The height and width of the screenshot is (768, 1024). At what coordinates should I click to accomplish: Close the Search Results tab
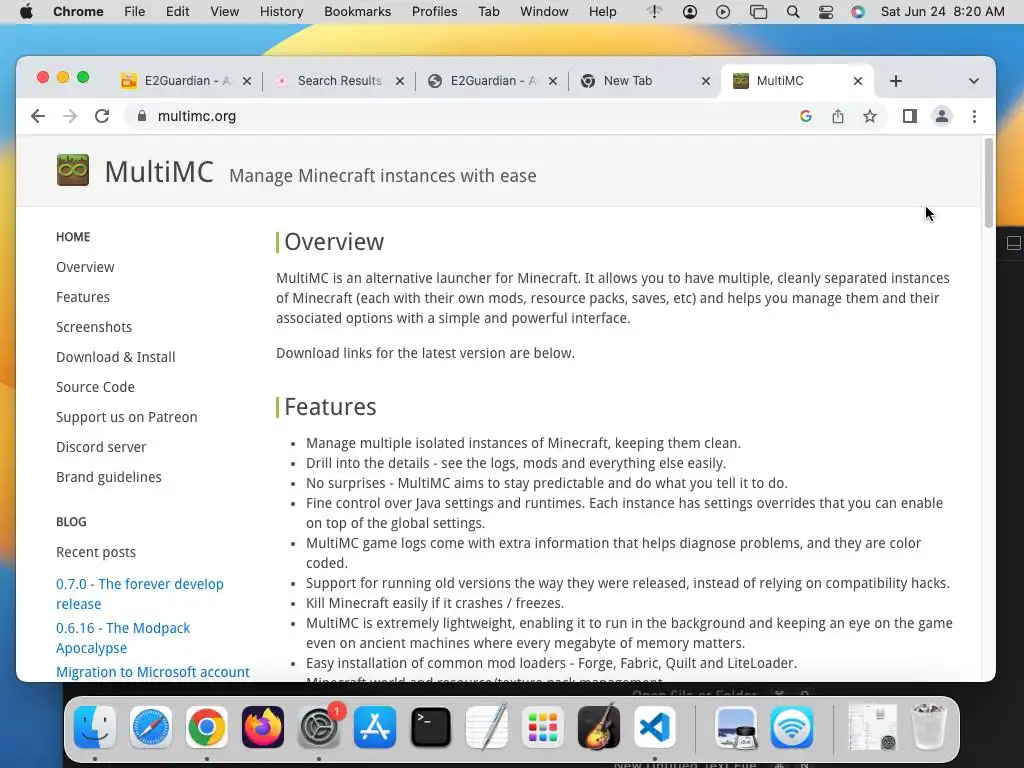[400, 81]
